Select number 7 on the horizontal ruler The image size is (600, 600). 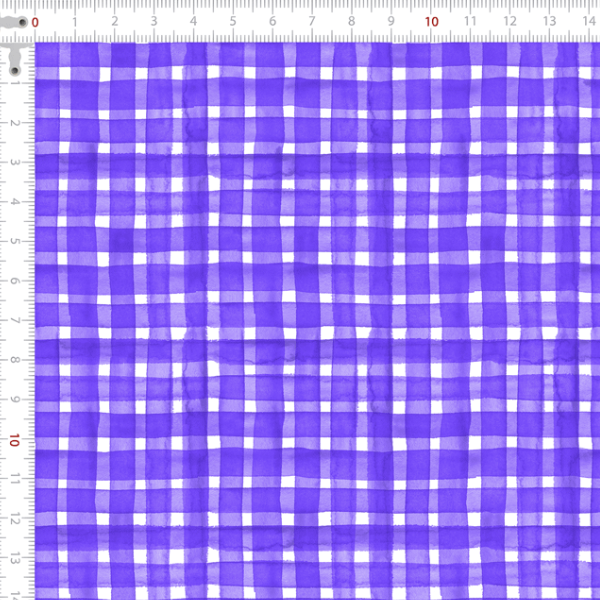(312, 21)
